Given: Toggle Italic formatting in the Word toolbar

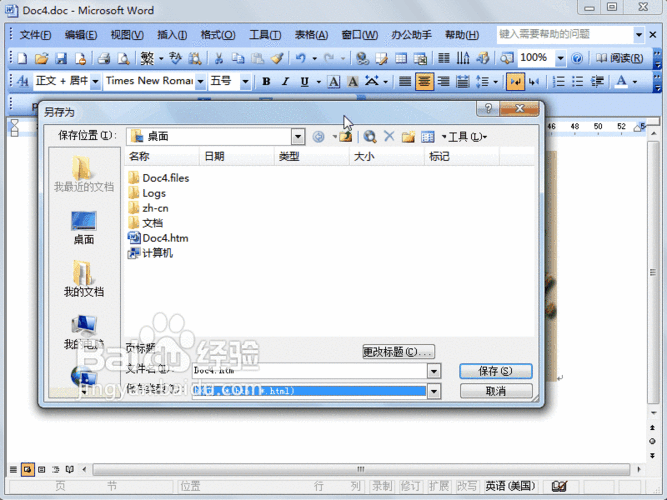Looking at the screenshot, I should click(x=285, y=81).
